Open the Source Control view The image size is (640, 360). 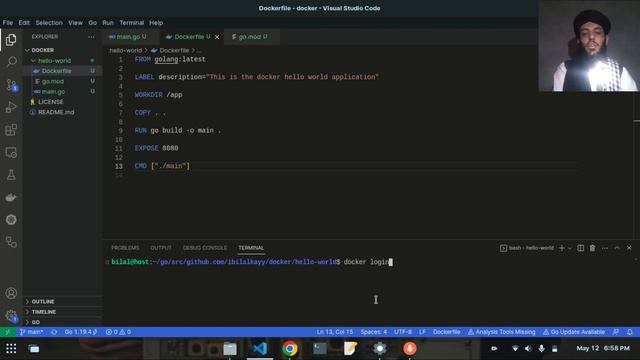(11, 85)
